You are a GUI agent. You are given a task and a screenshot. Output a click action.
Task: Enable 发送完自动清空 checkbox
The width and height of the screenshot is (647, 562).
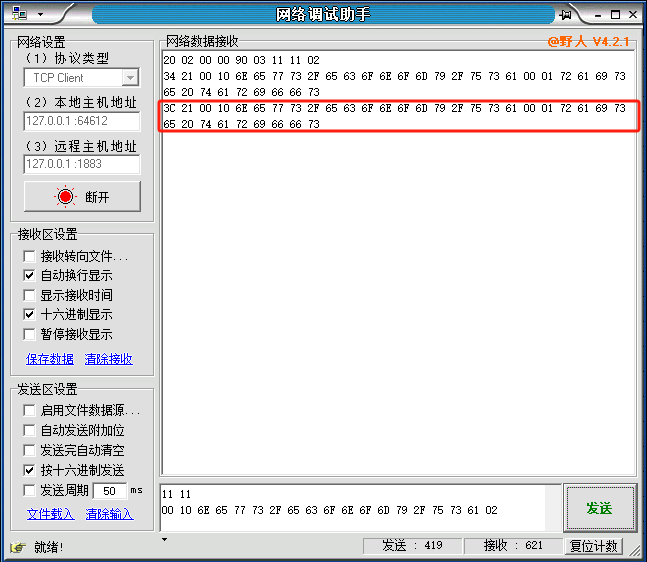coord(29,450)
